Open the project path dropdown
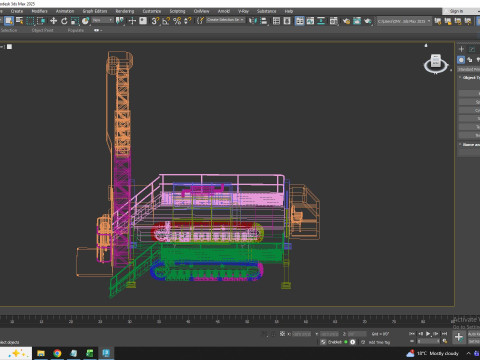Image resolution: width=480 pixels, height=360 pixels. (x=404, y=21)
